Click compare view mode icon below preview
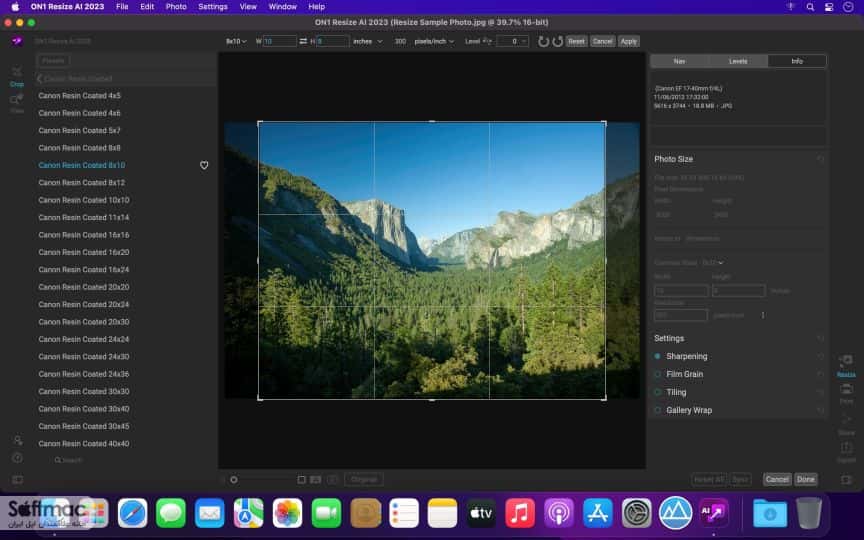 [315, 480]
